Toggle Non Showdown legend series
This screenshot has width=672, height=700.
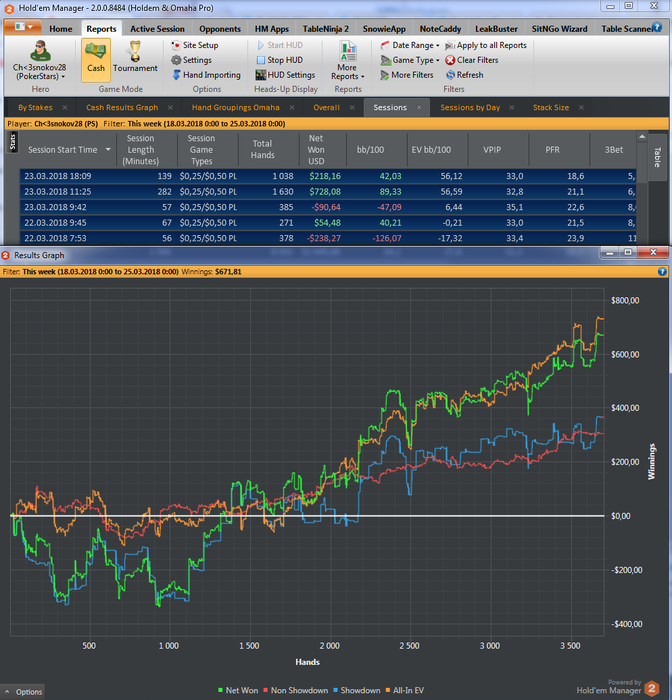point(296,690)
